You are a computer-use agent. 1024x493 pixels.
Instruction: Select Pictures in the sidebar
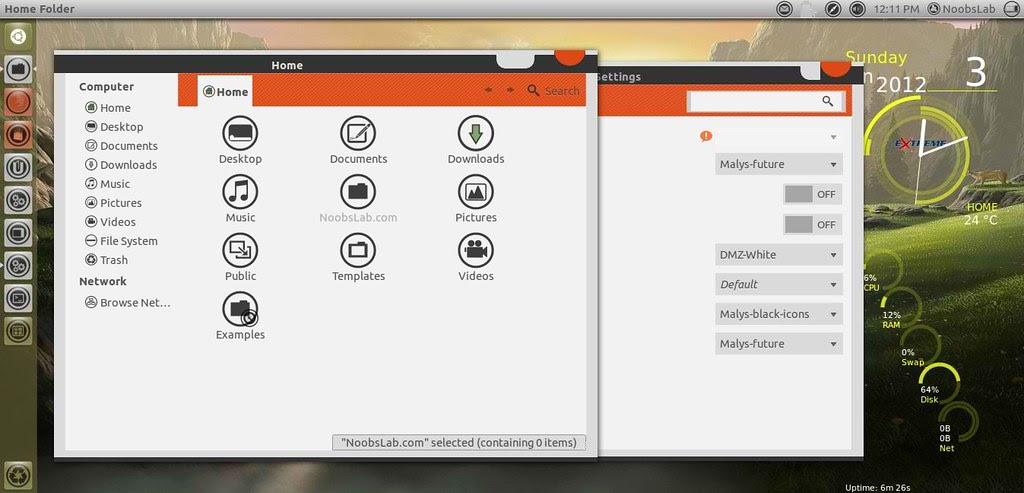pos(114,202)
